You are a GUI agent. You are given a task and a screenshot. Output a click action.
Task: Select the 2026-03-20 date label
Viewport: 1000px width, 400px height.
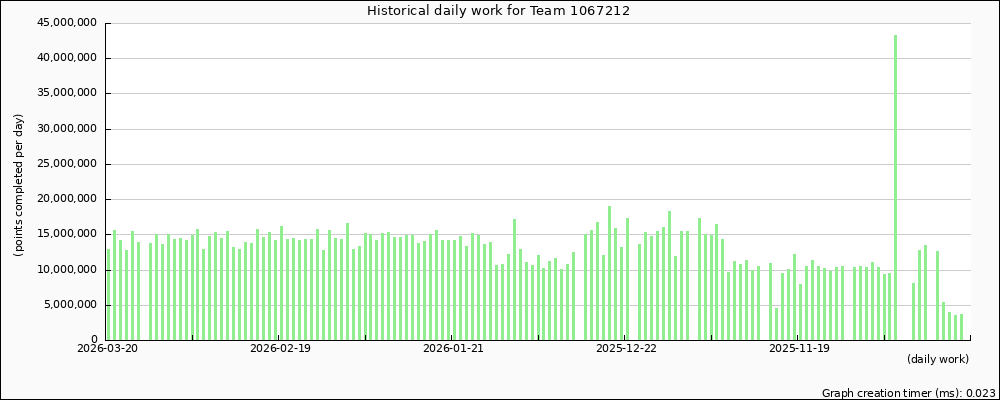tap(107, 349)
